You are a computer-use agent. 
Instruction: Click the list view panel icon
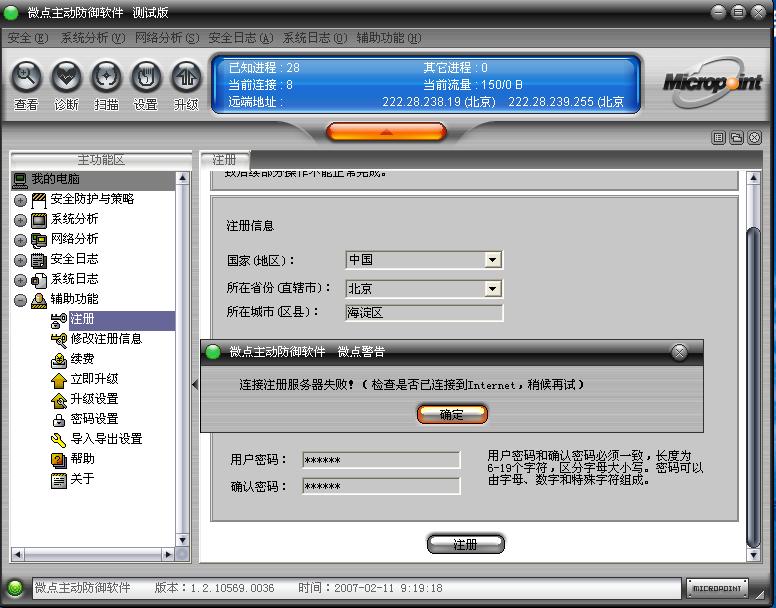click(x=719, y=138)
